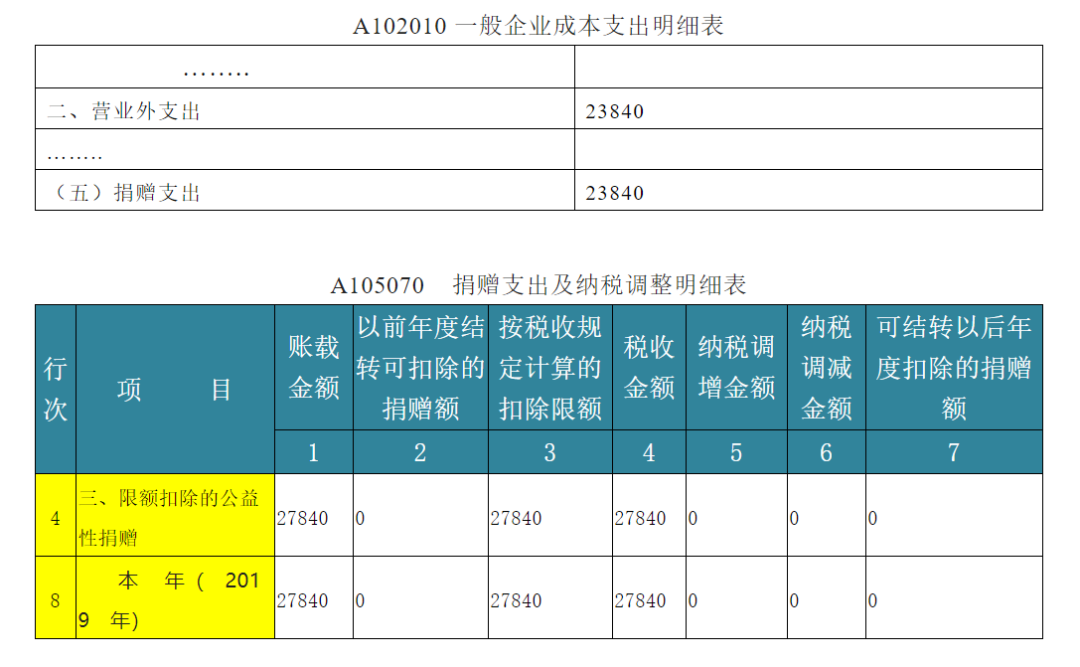Click the 以前年度结转可扣除的捐赠额 header

pos(420,367)
